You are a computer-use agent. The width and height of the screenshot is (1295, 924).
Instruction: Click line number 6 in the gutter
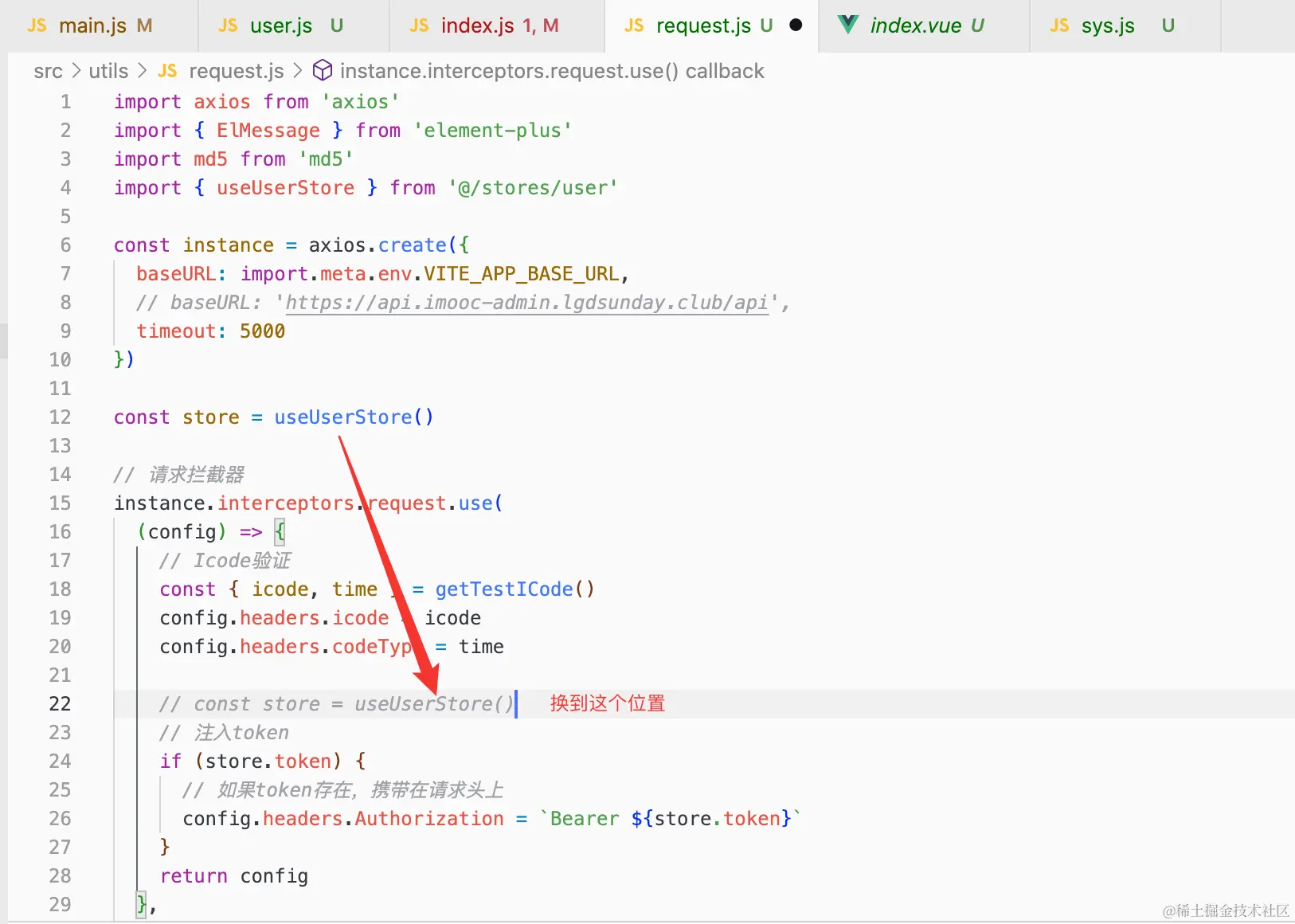coord(65,245)
